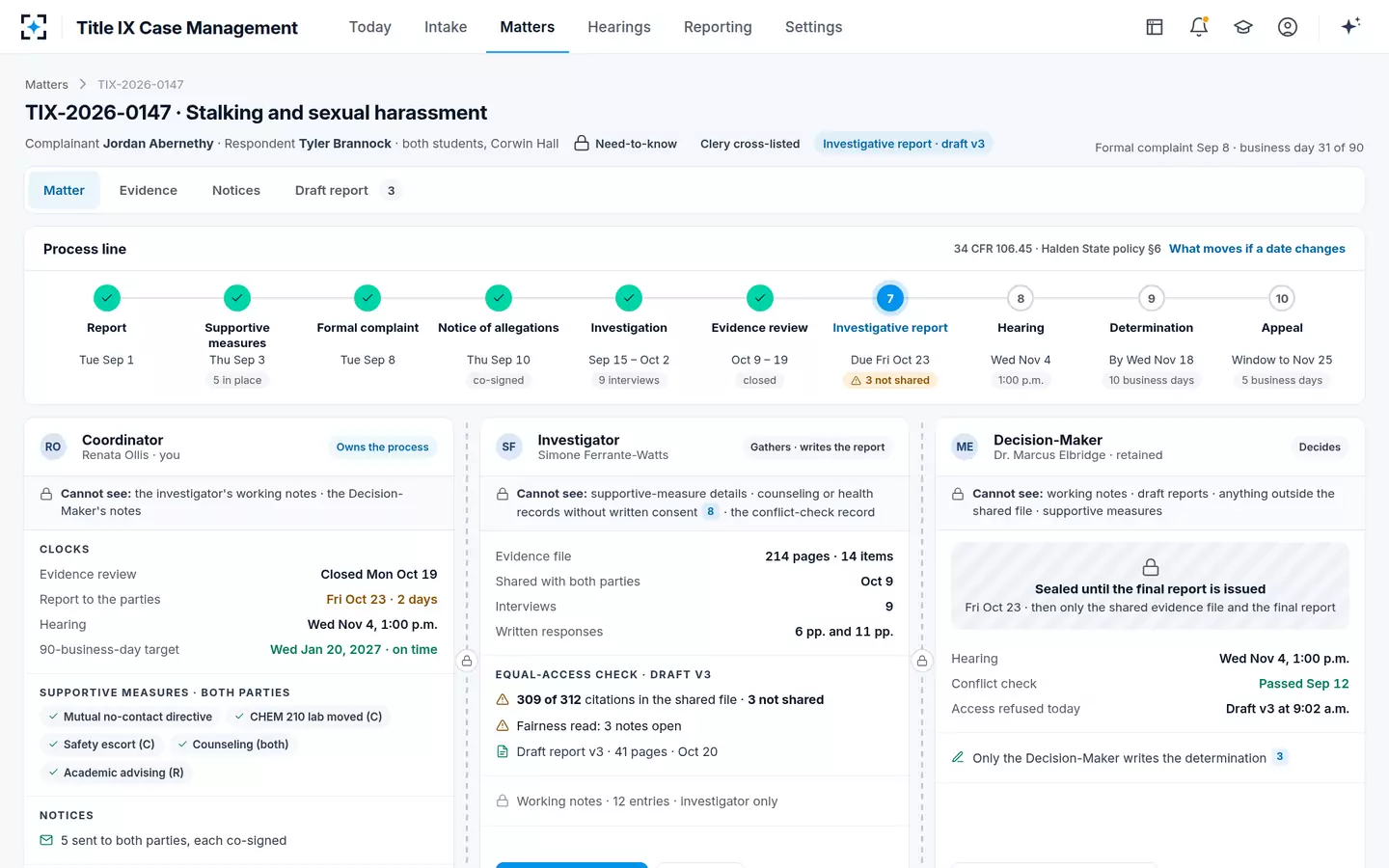Switch to the Evidence sub-tab
Viewport: 1389px width, 868px height.
click(x=149, y=191)
